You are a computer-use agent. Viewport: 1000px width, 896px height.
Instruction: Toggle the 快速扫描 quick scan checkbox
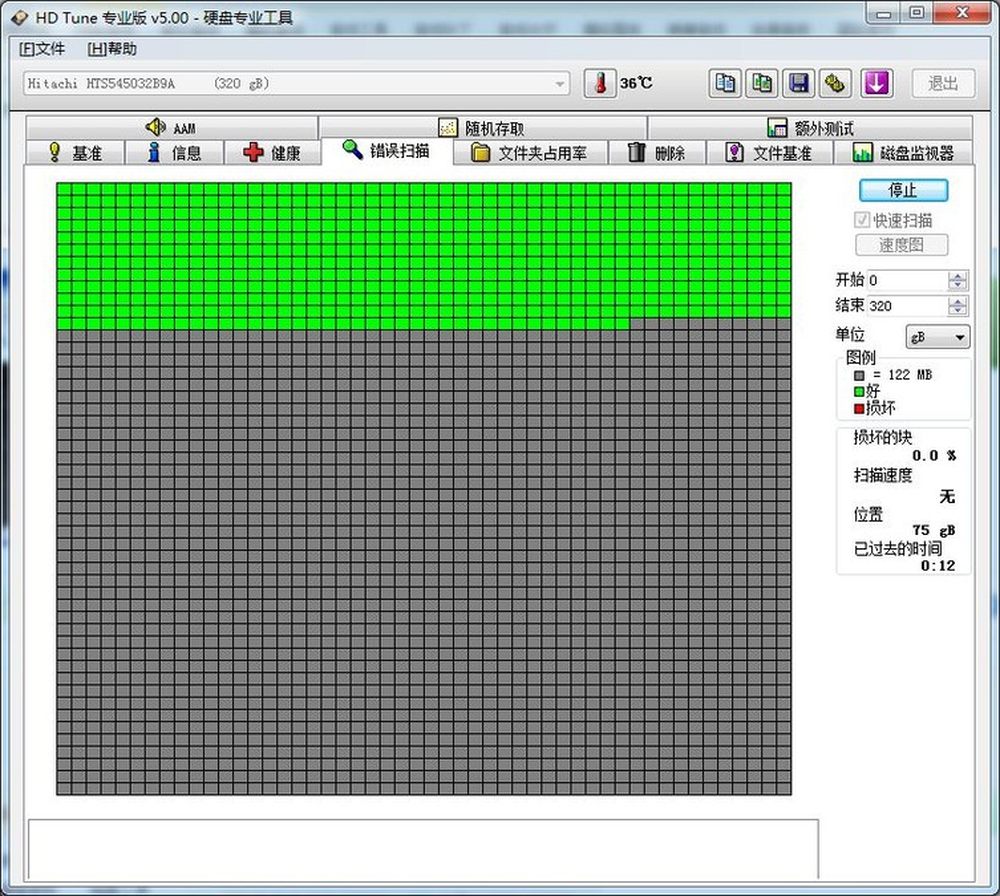tap(862, 220)
